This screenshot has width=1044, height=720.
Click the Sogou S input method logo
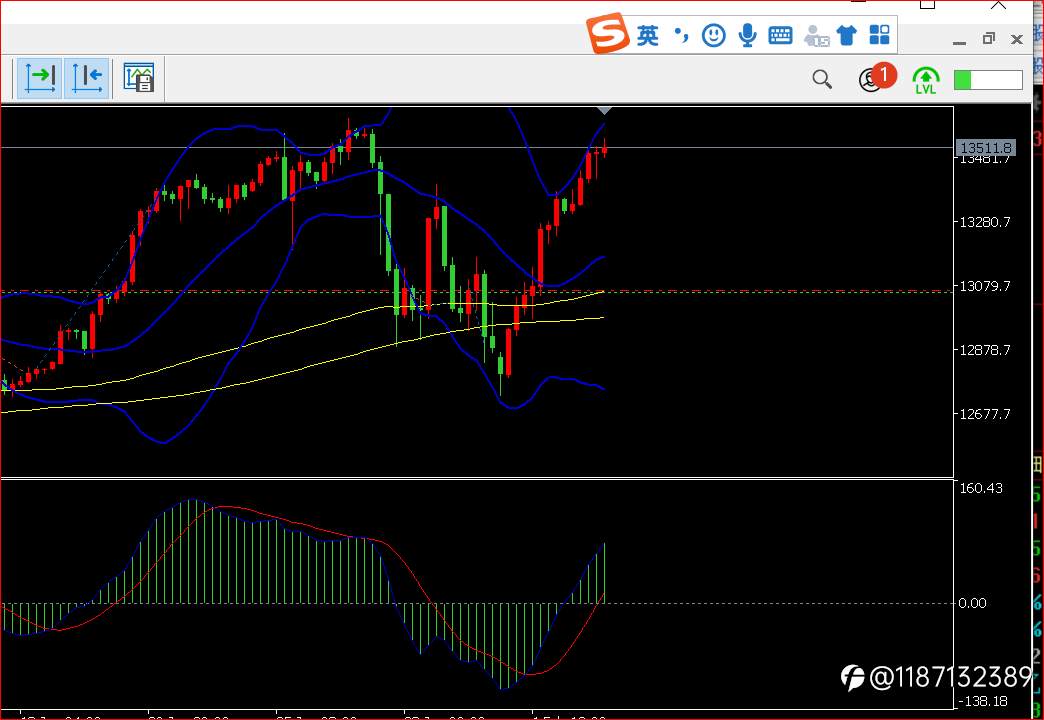coord(608,33)
